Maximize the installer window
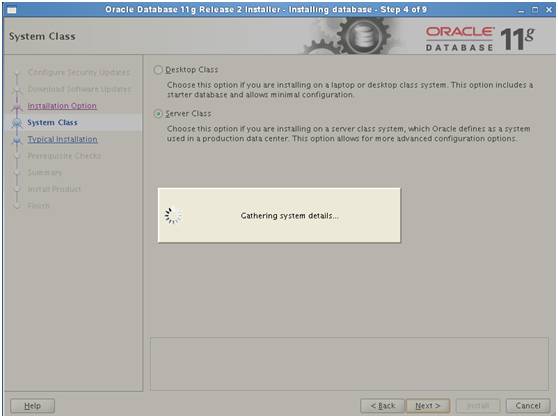 click(535, 10)
